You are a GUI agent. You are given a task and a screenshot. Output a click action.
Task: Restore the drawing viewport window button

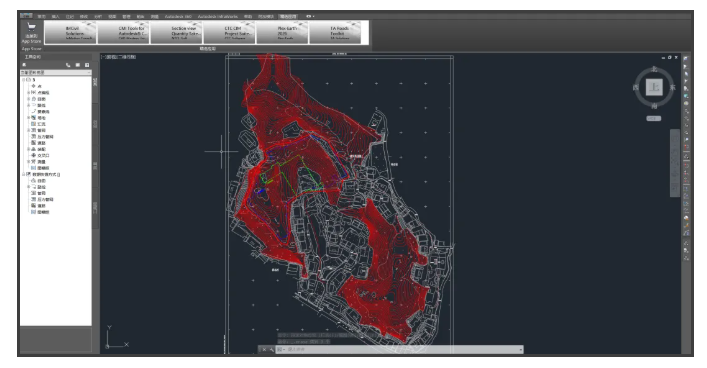(670, 57)
